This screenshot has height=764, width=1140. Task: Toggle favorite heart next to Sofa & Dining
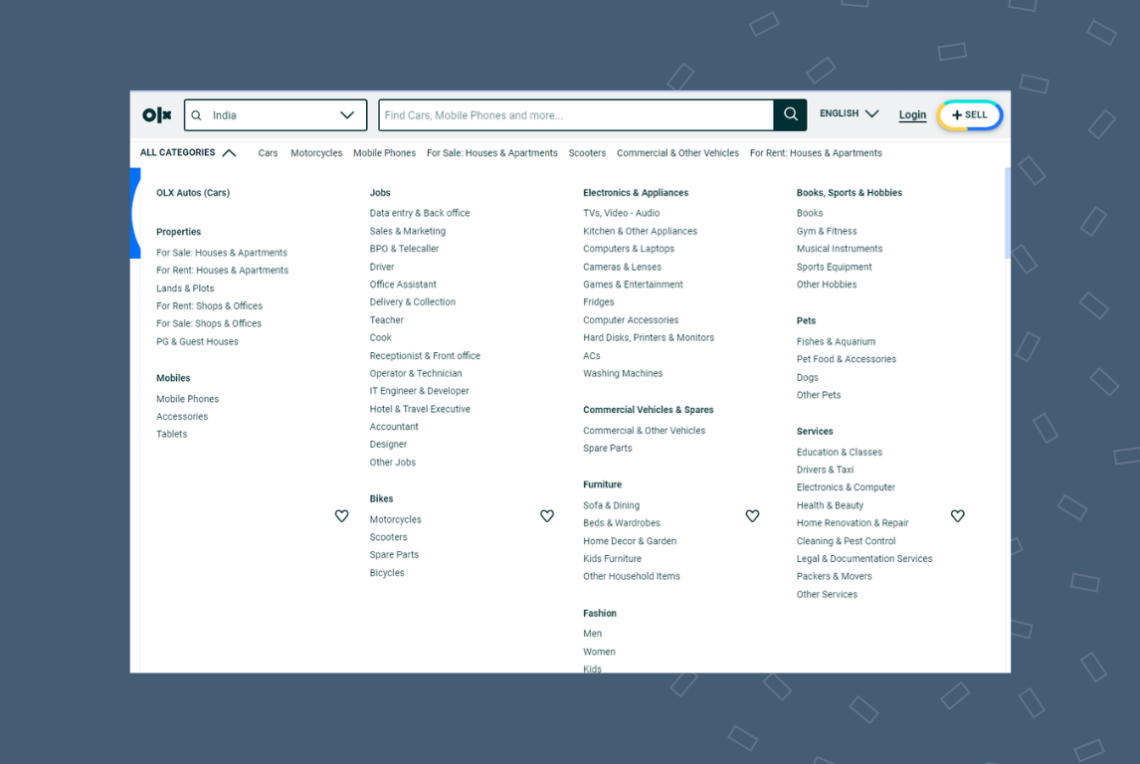(752, 516)
